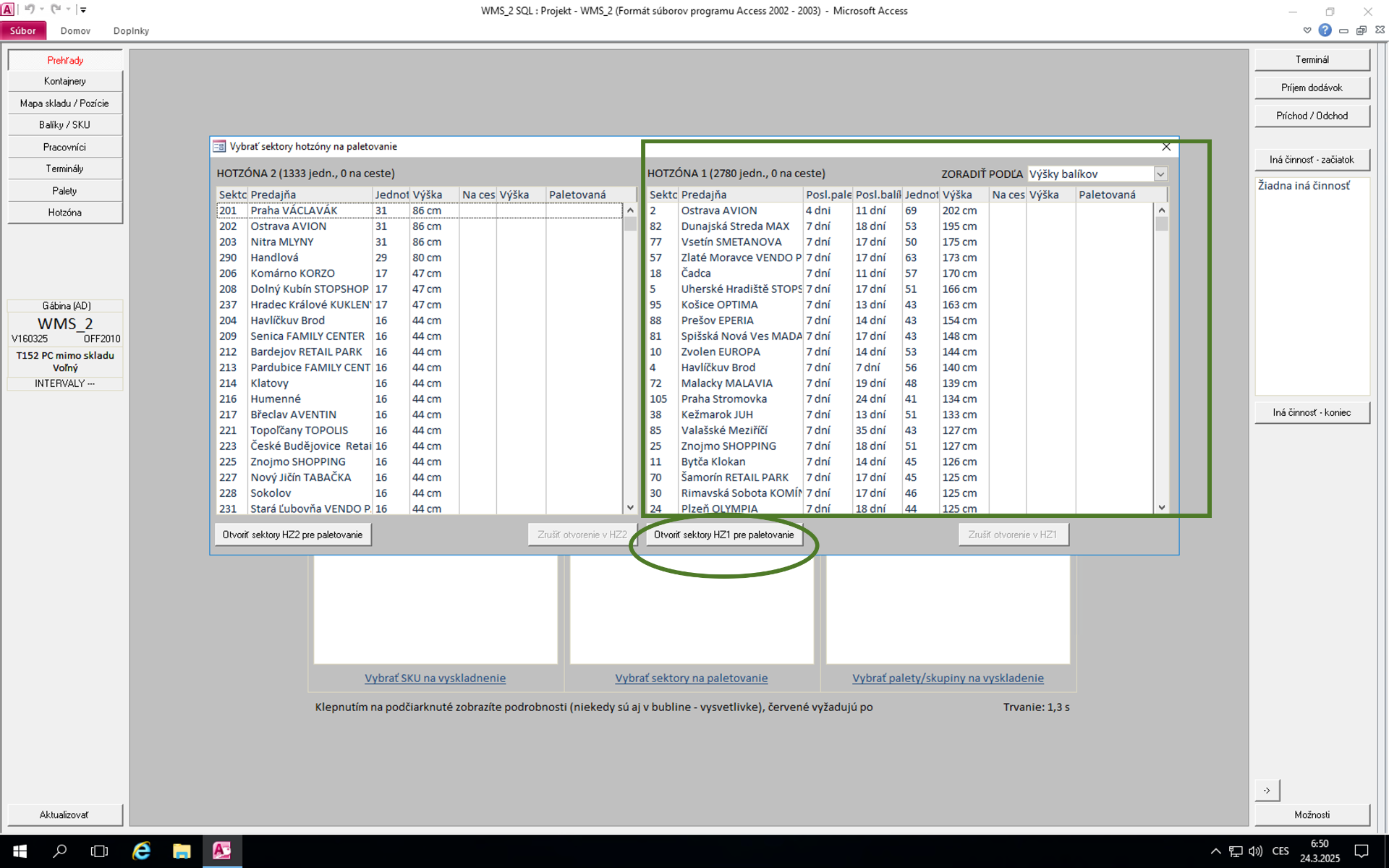Open the Microsoft Access Help icon

point(1325,30)
